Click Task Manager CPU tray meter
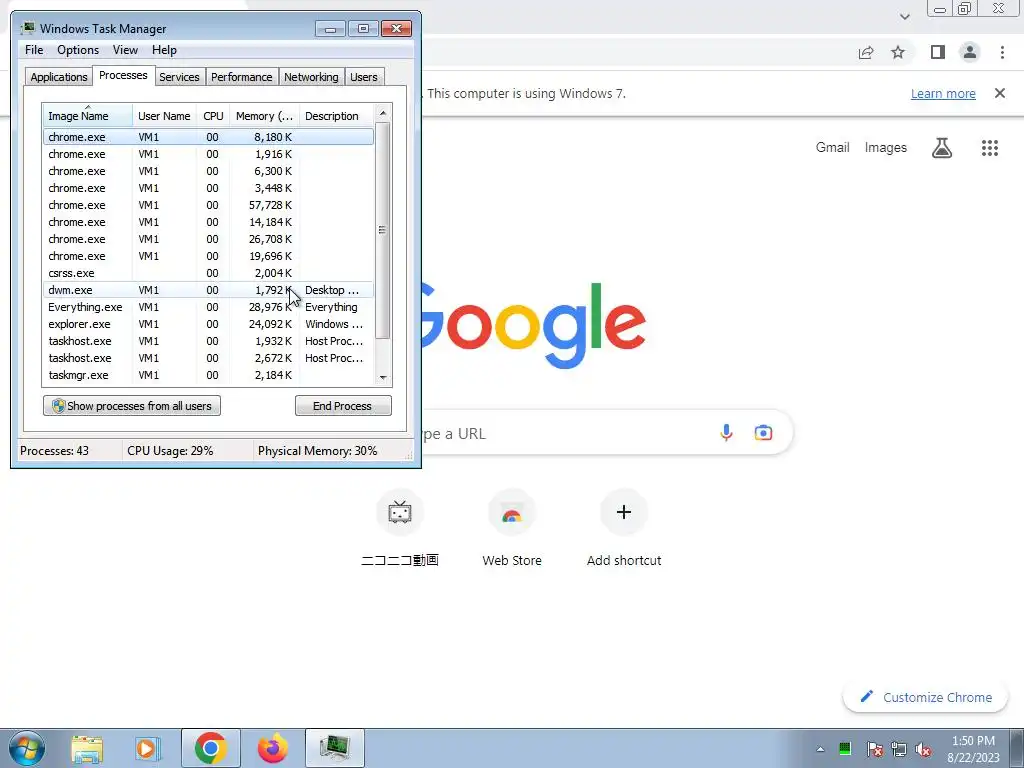The image size is (1024, 768). (845, 749)
